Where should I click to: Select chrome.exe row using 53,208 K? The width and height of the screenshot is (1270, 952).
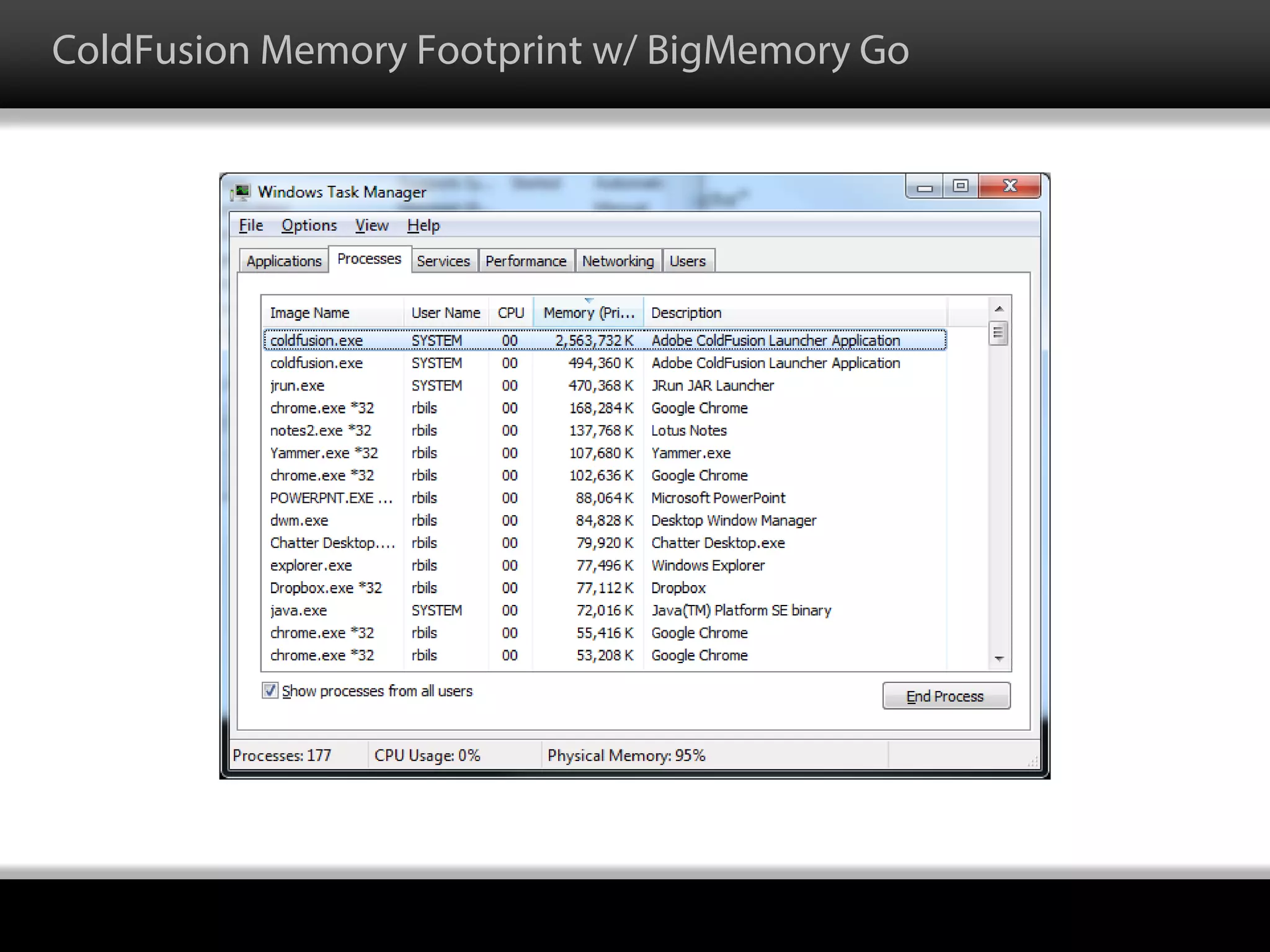pyautogui.click(x=605, y=655)
